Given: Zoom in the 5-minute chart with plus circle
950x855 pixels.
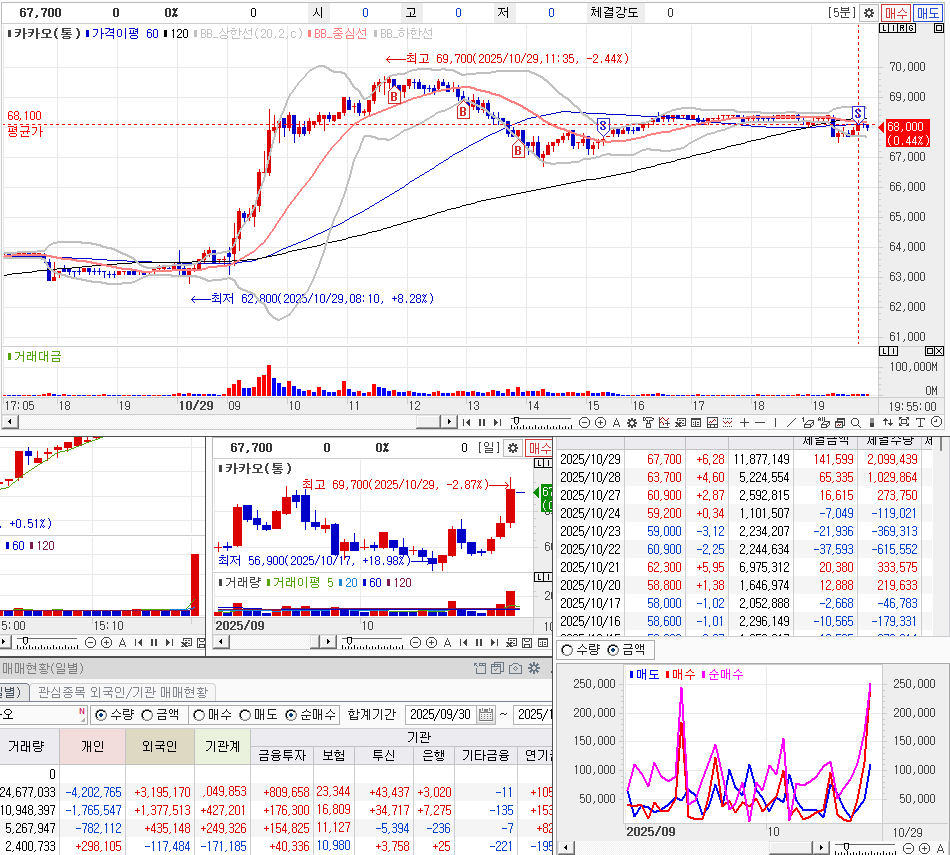Looking at the screenshot, I should pyautogui.click(x=600, y=422).
